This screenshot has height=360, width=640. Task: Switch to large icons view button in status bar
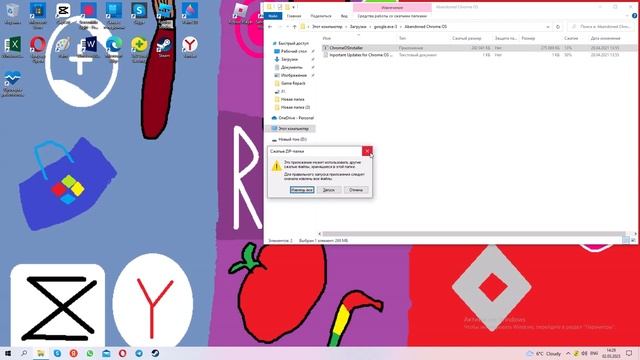[x=633, y=240]
